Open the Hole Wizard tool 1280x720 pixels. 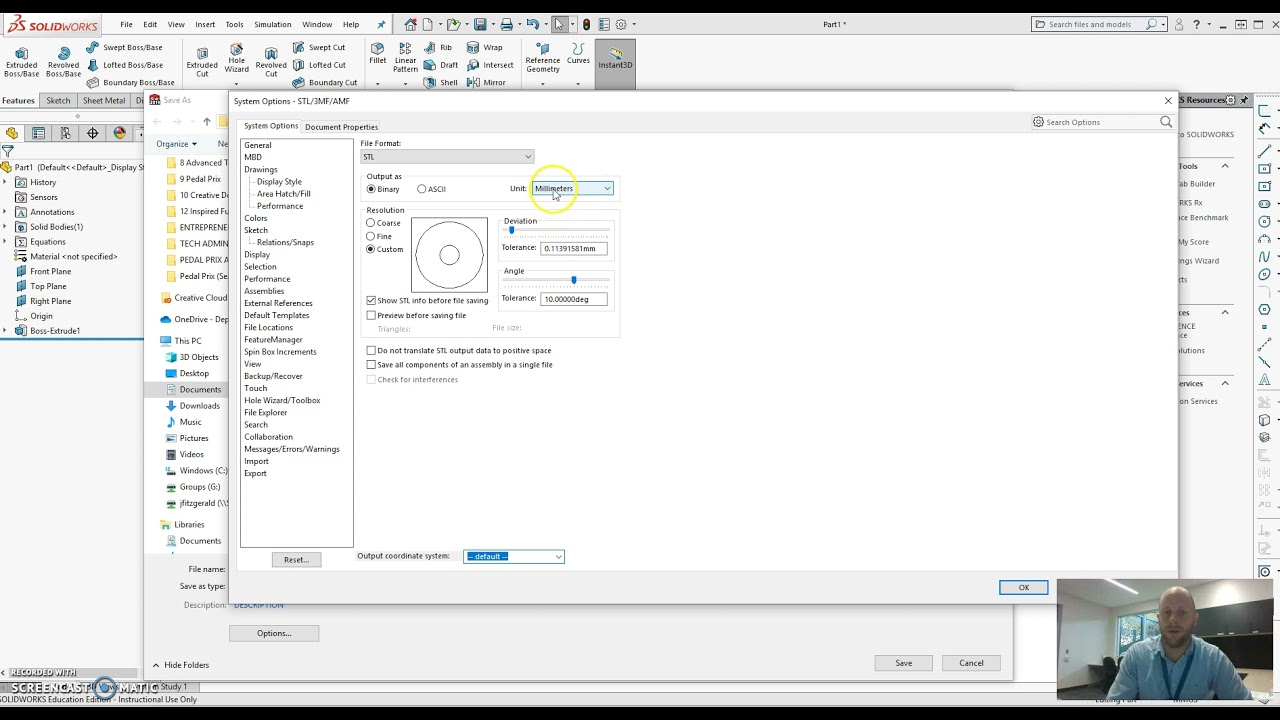237,59
